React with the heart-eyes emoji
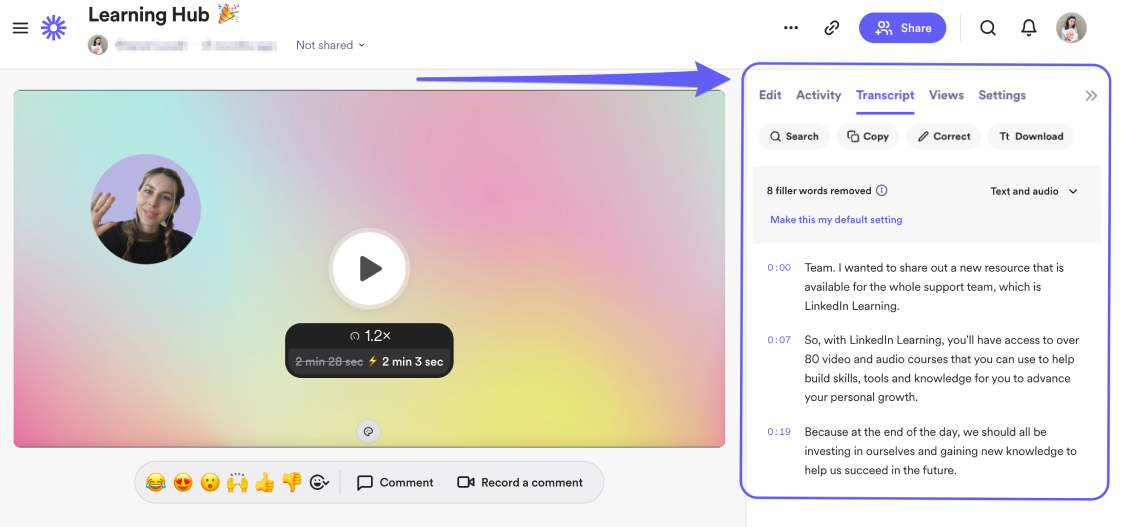 [183, 482]
